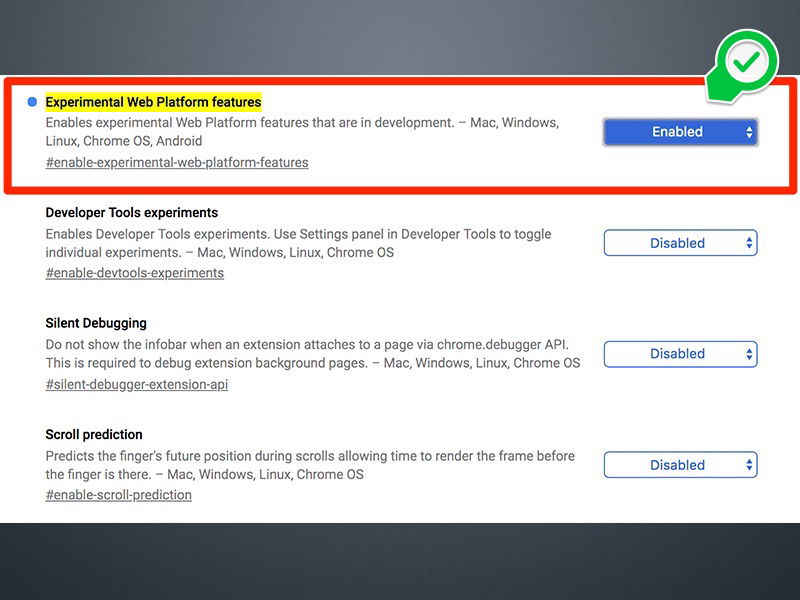Open the Experimental Web Platform features Enabled dropdown
This screenshot has height=600, width=800.
coord(680,132)
